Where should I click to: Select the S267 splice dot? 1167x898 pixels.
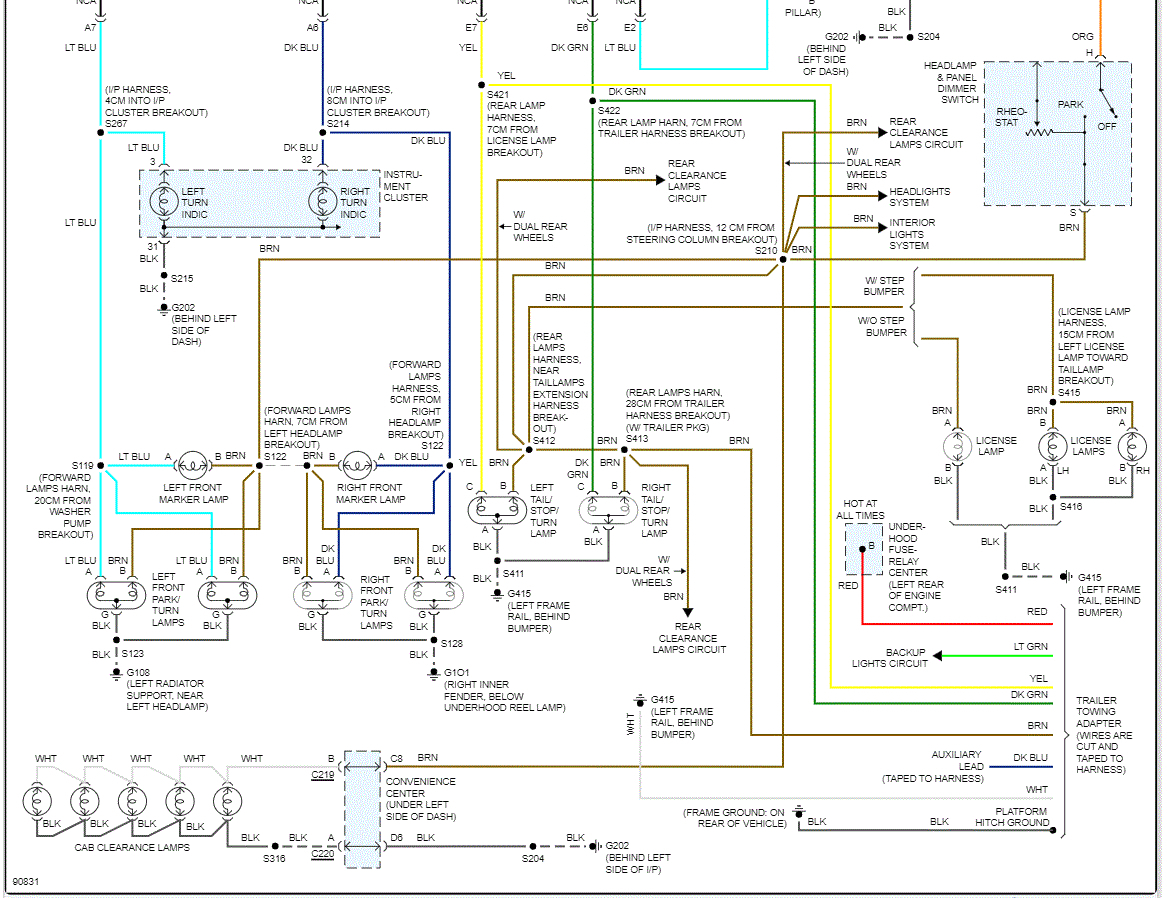tap(100, 132)
